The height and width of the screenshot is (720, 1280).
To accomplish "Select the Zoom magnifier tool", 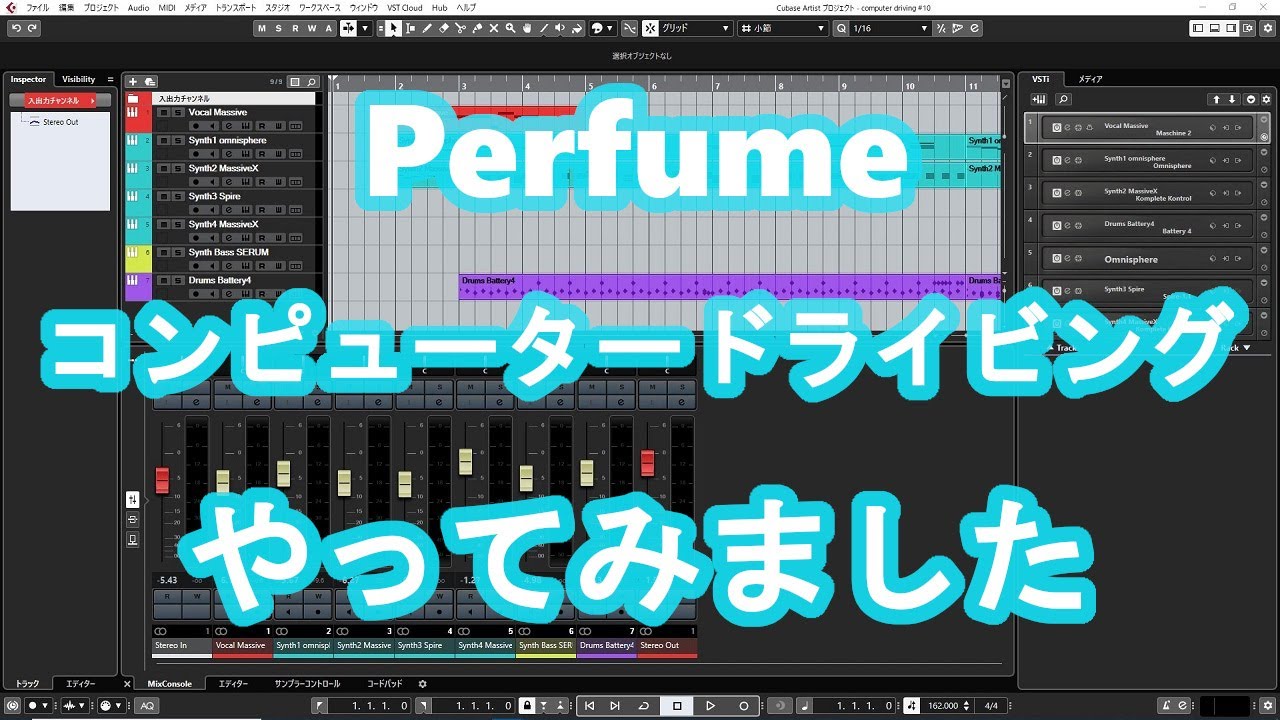I will pos(510,28).
